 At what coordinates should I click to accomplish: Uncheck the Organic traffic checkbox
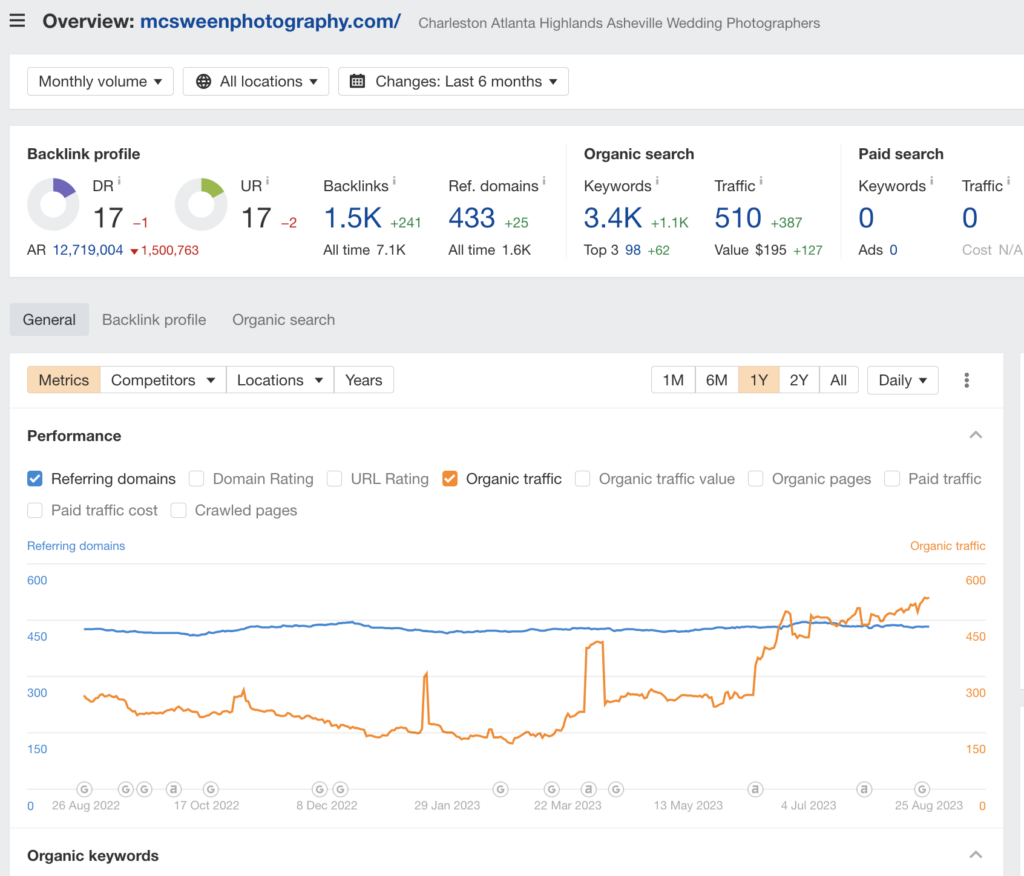[x=449, y=479]
